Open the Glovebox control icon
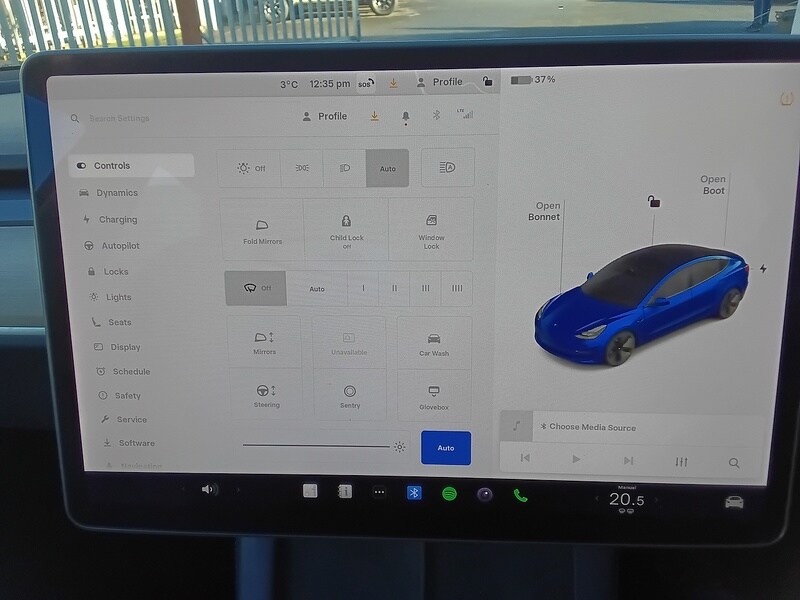This screenshot has width=800, height=600. click(x=433, y=395)
